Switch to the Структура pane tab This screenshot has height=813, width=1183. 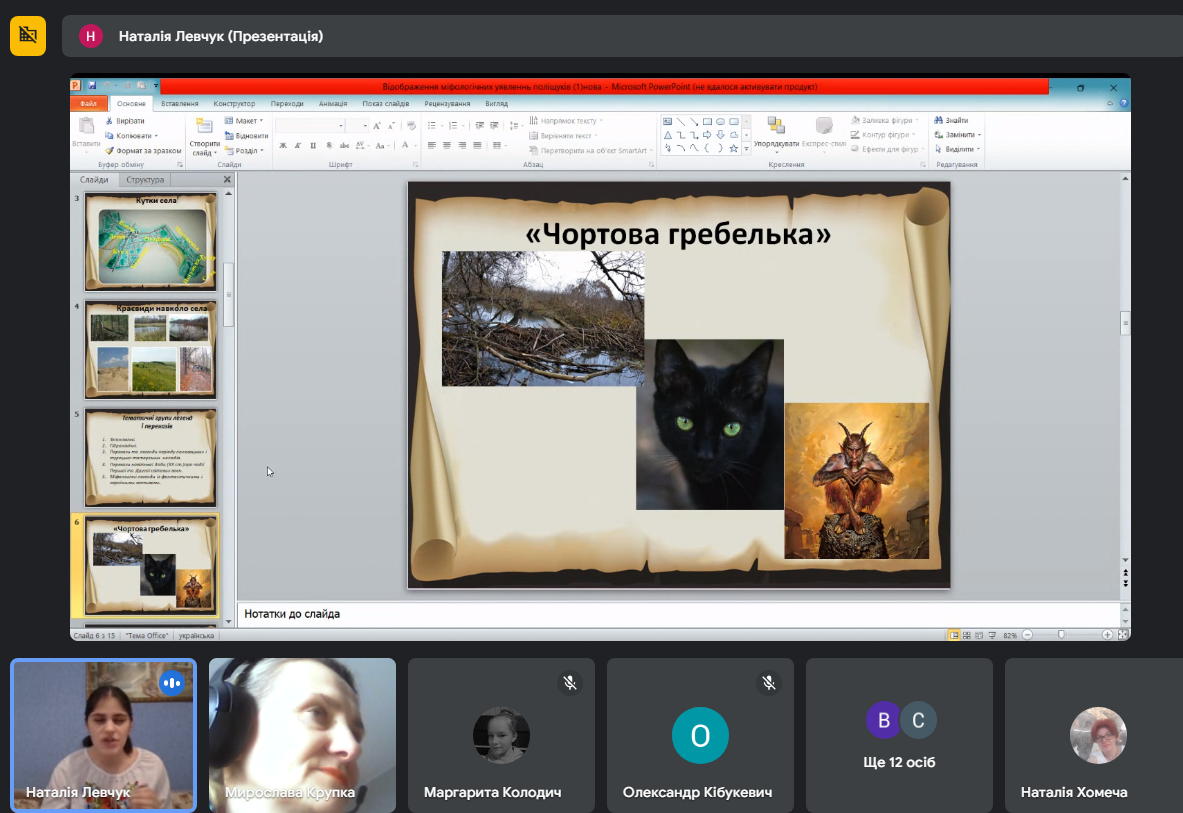(145, 180)
